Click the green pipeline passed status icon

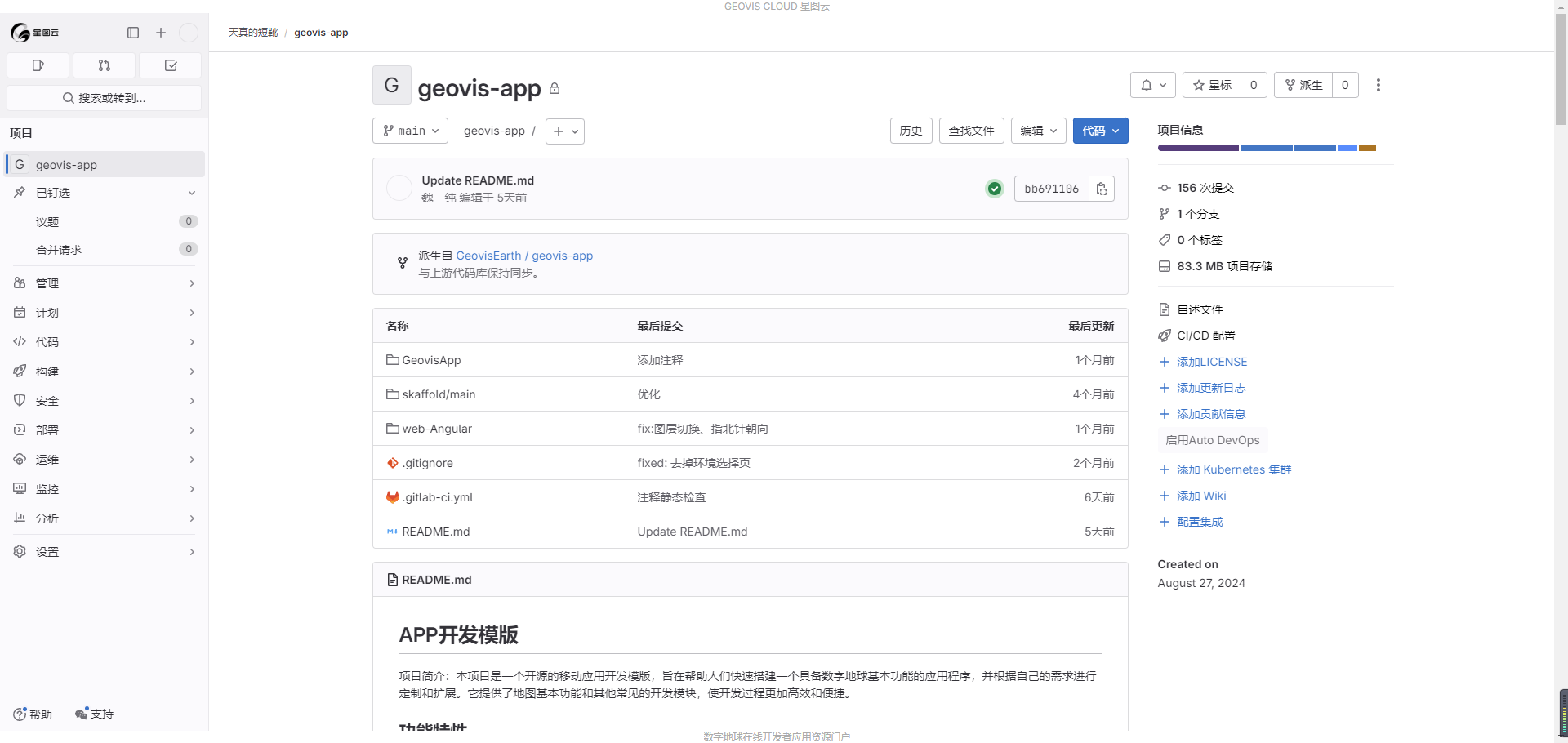995,189
